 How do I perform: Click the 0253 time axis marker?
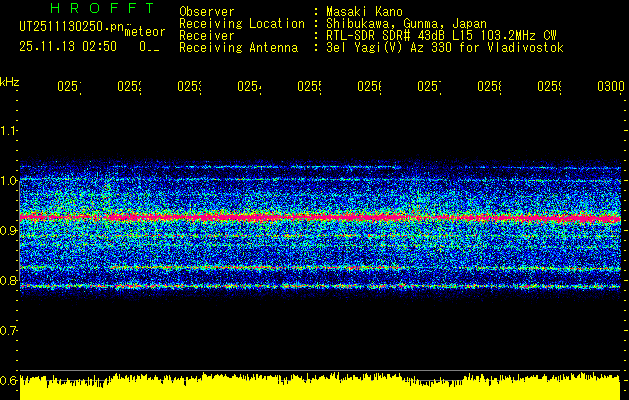189,86
